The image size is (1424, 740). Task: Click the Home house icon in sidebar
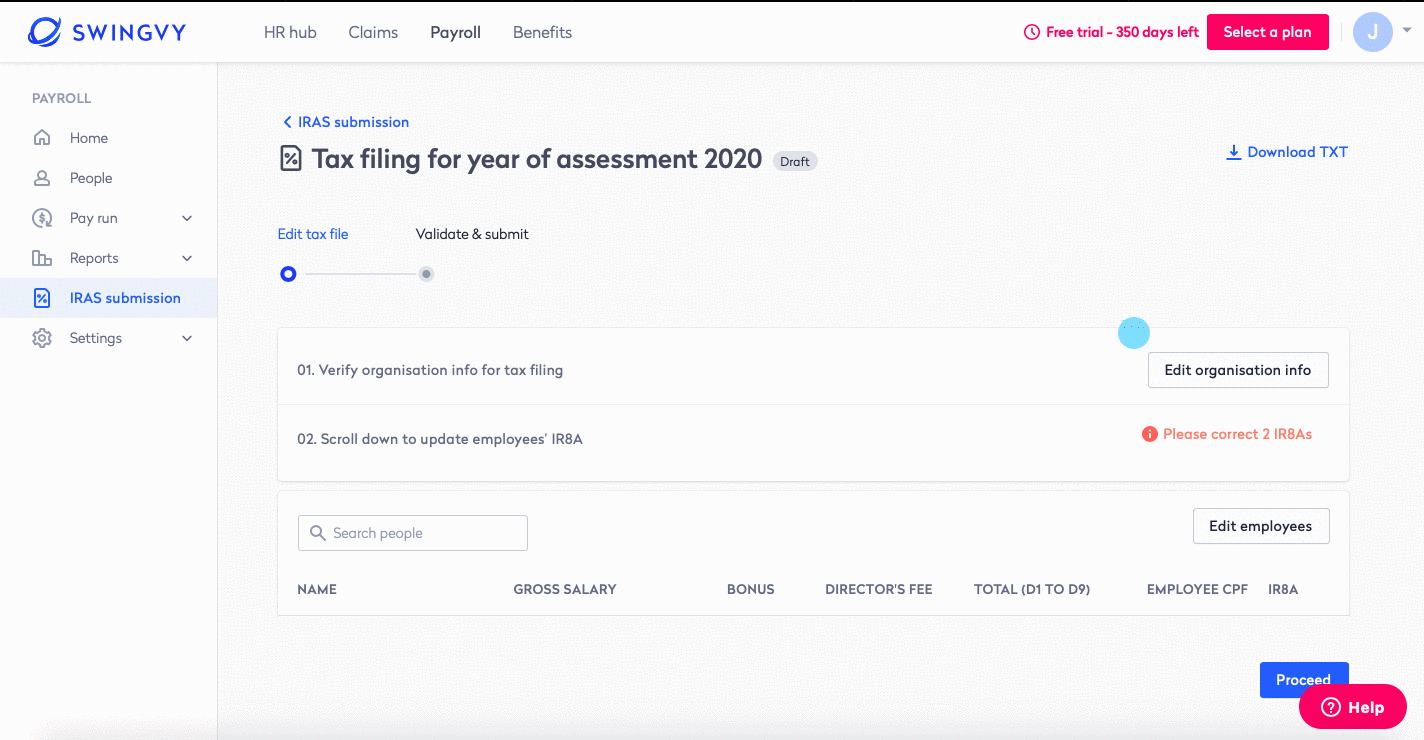(42, 138)
